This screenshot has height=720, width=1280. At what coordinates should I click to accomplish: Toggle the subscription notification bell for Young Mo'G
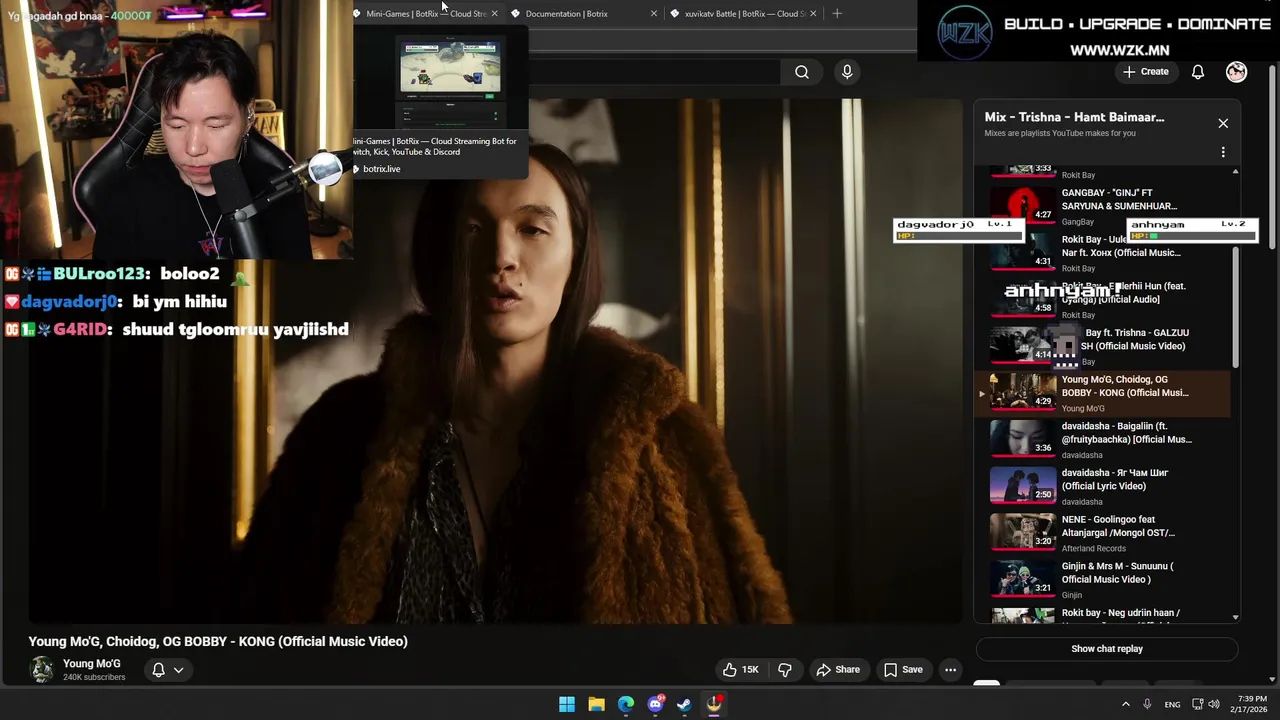[158, 670]
